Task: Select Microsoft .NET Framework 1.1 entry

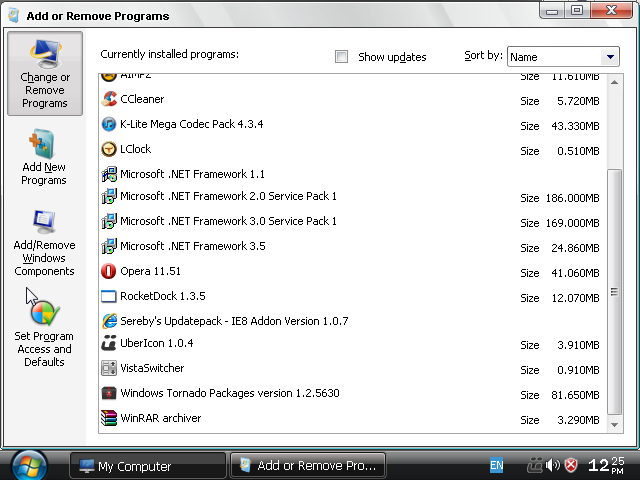Action: click(353, 174)
